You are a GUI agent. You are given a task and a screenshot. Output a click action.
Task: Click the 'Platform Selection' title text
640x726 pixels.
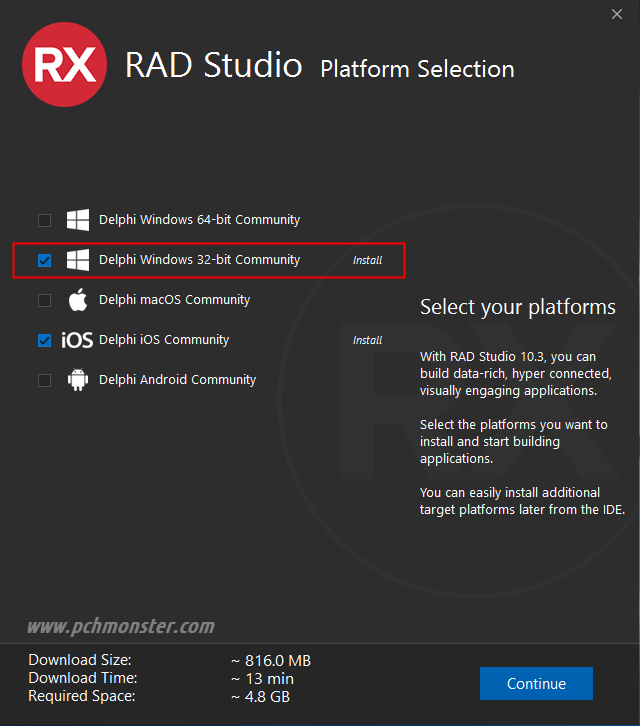(417, 69)
